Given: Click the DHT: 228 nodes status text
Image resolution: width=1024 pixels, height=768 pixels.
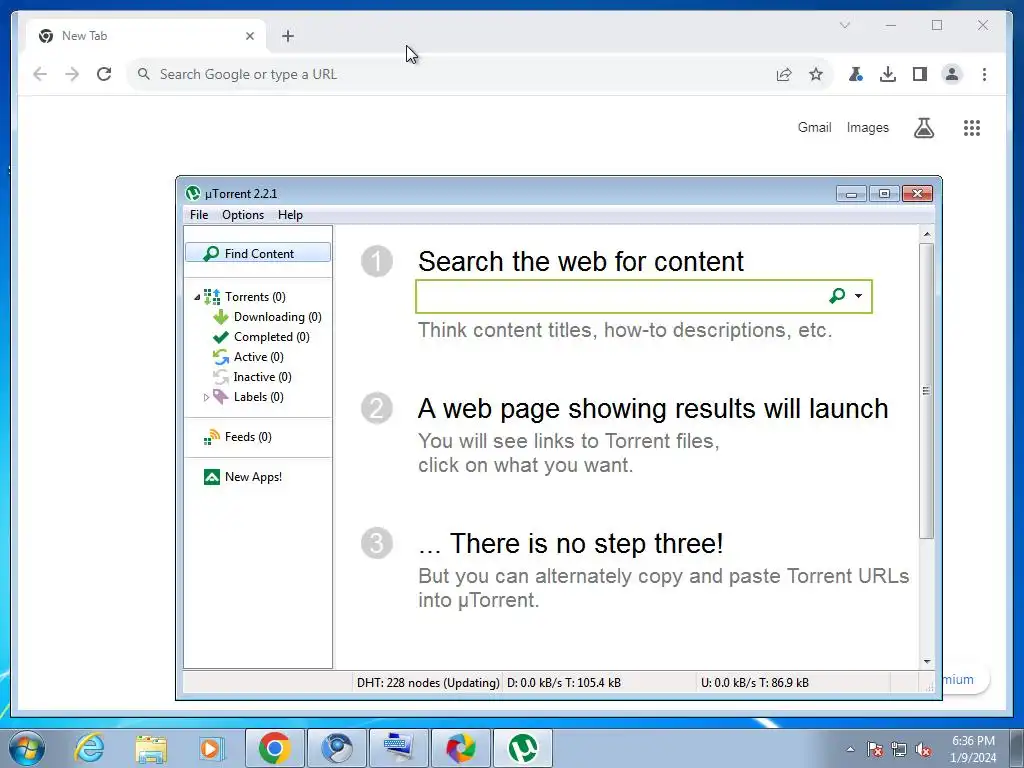Looking at the screenshot, I should click(428, 683).
